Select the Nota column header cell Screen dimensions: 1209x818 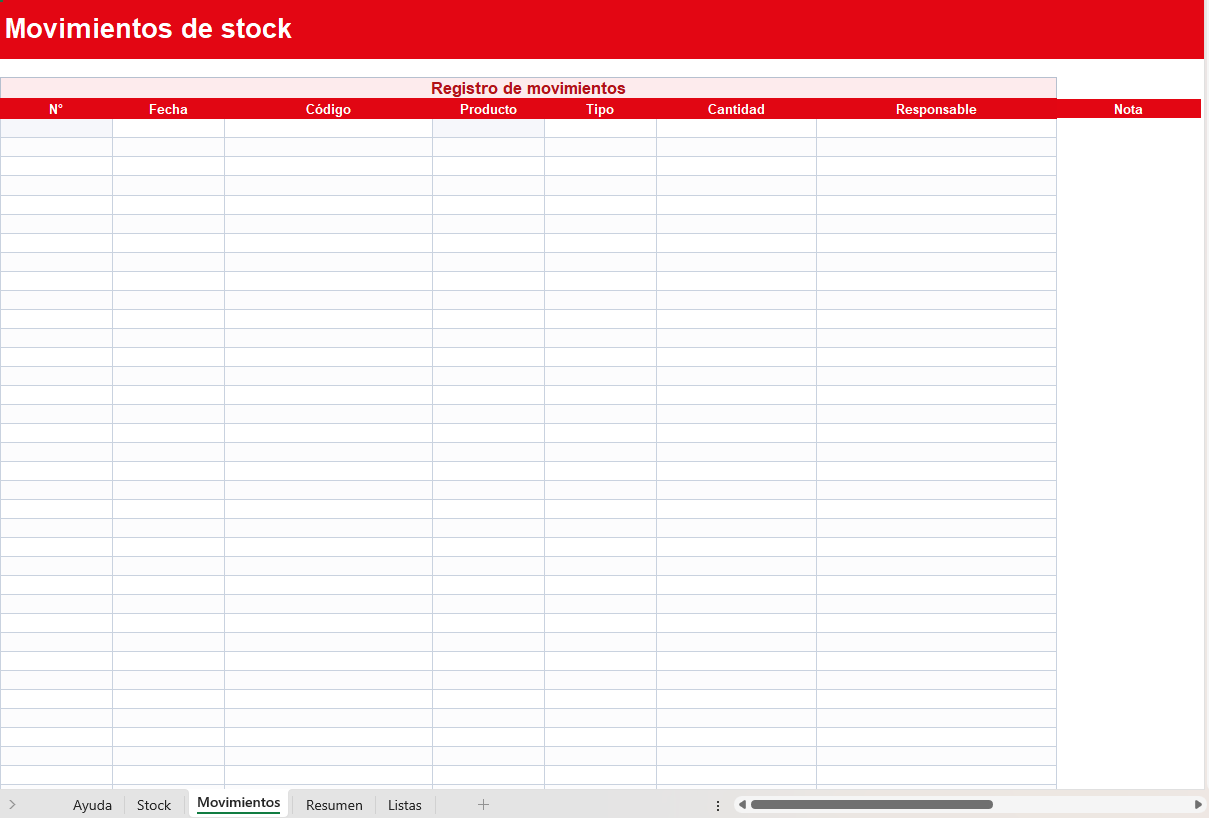tap(1128, 109)
